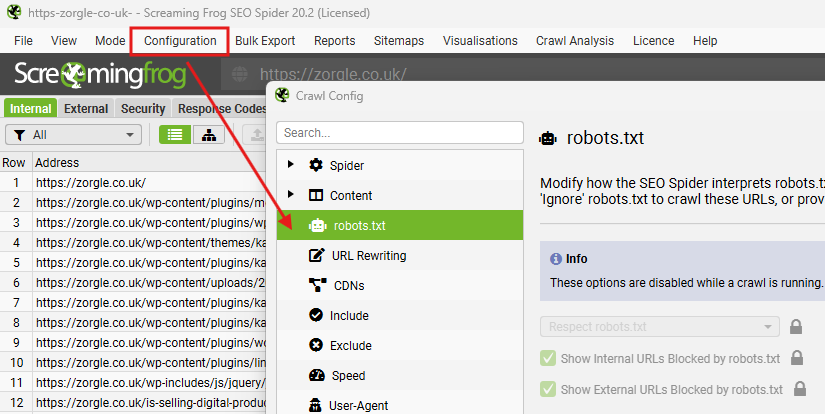Switch to the Response Codes tab
Image resolution: width=825 pixels, height=414 pixels.
point(220,108)
